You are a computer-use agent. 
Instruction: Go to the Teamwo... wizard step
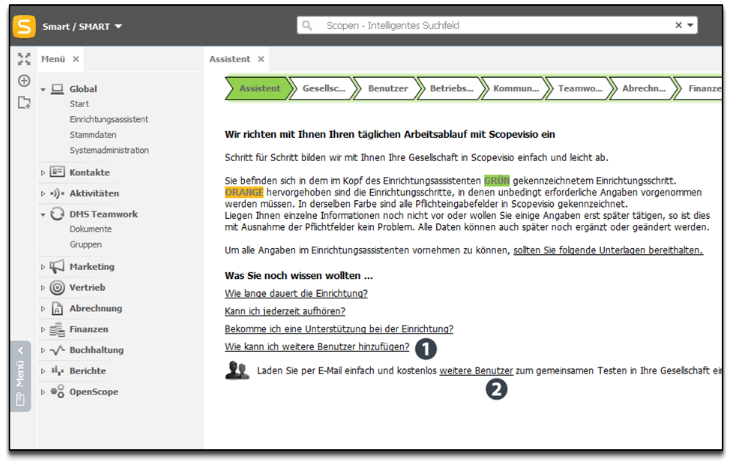(x=580, y=88)
